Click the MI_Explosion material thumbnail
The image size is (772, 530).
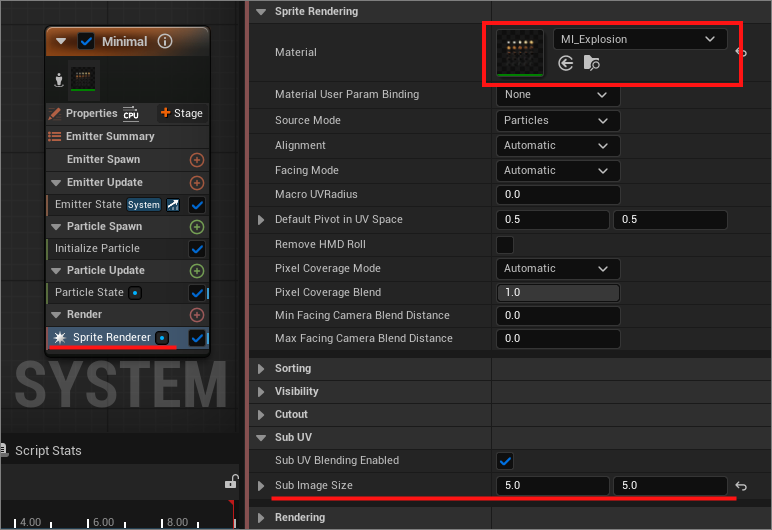coord(520,53)
